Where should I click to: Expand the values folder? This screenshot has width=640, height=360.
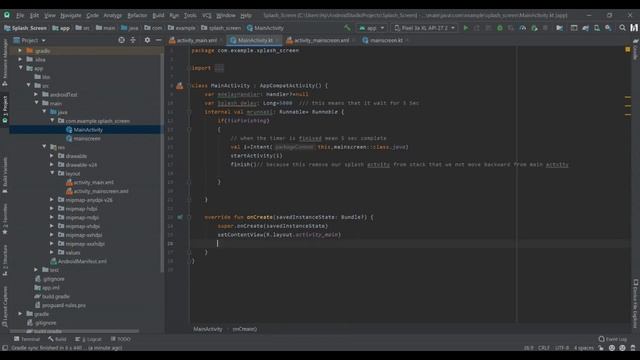52,252
